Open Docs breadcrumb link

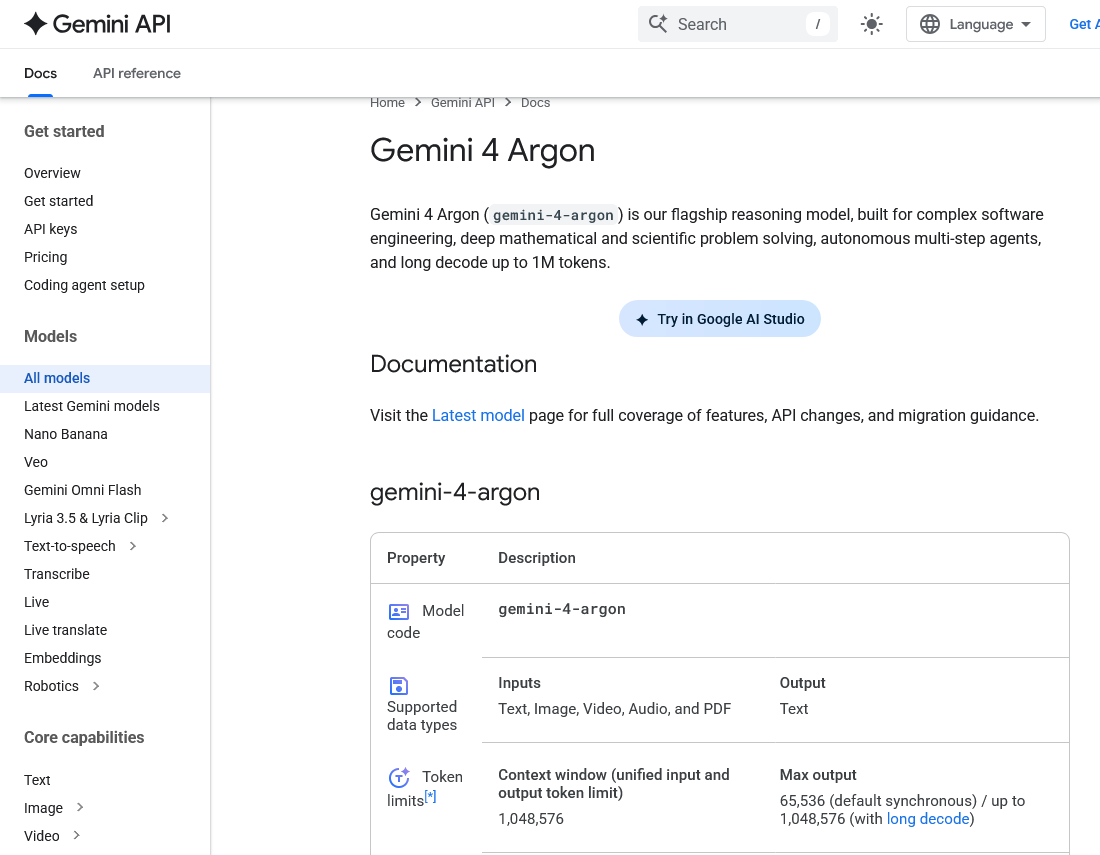[x=535, y=102]
